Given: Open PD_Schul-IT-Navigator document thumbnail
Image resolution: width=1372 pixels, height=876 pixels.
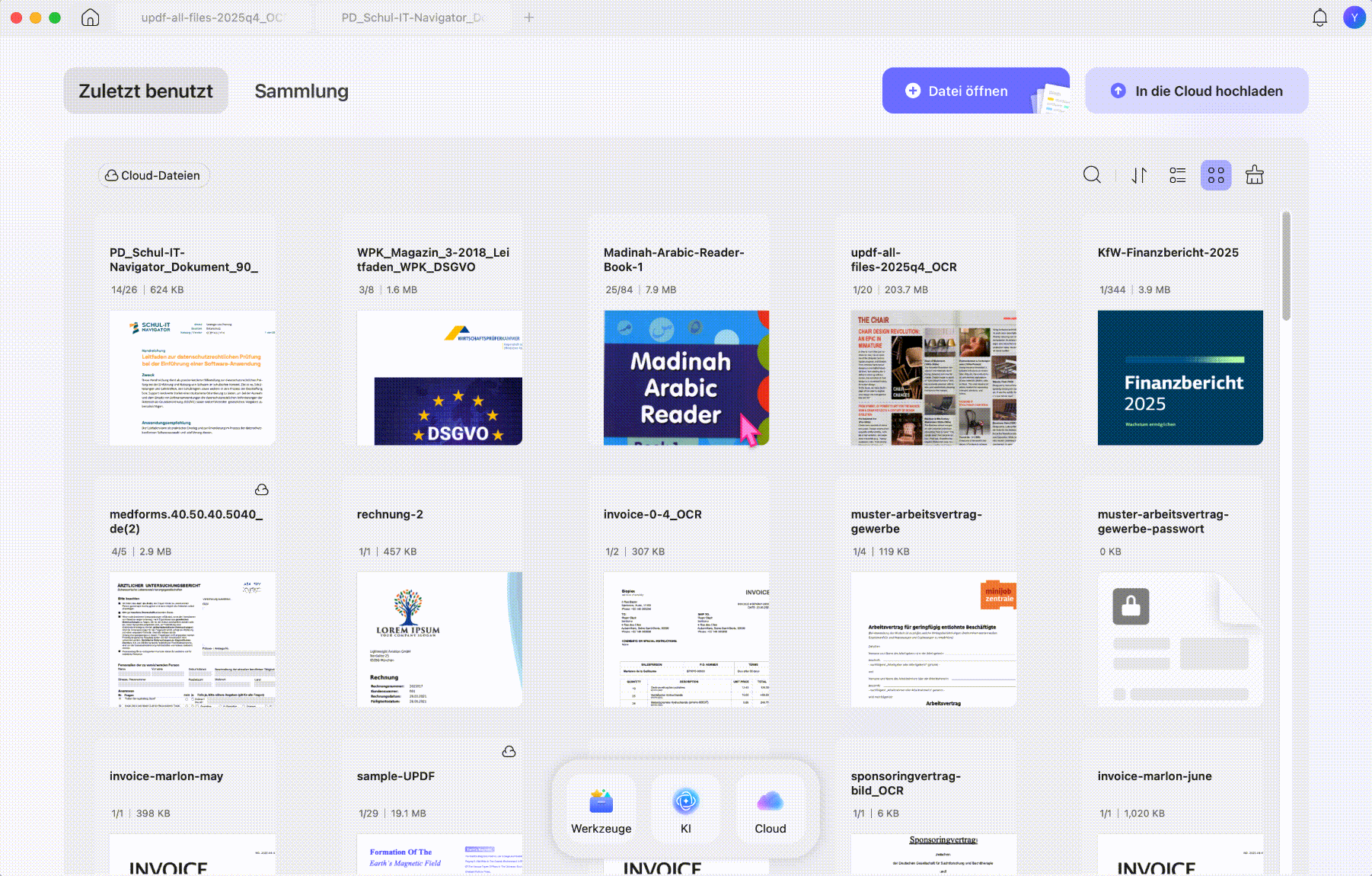Looking at the screenshot, I should click(192, 378).
